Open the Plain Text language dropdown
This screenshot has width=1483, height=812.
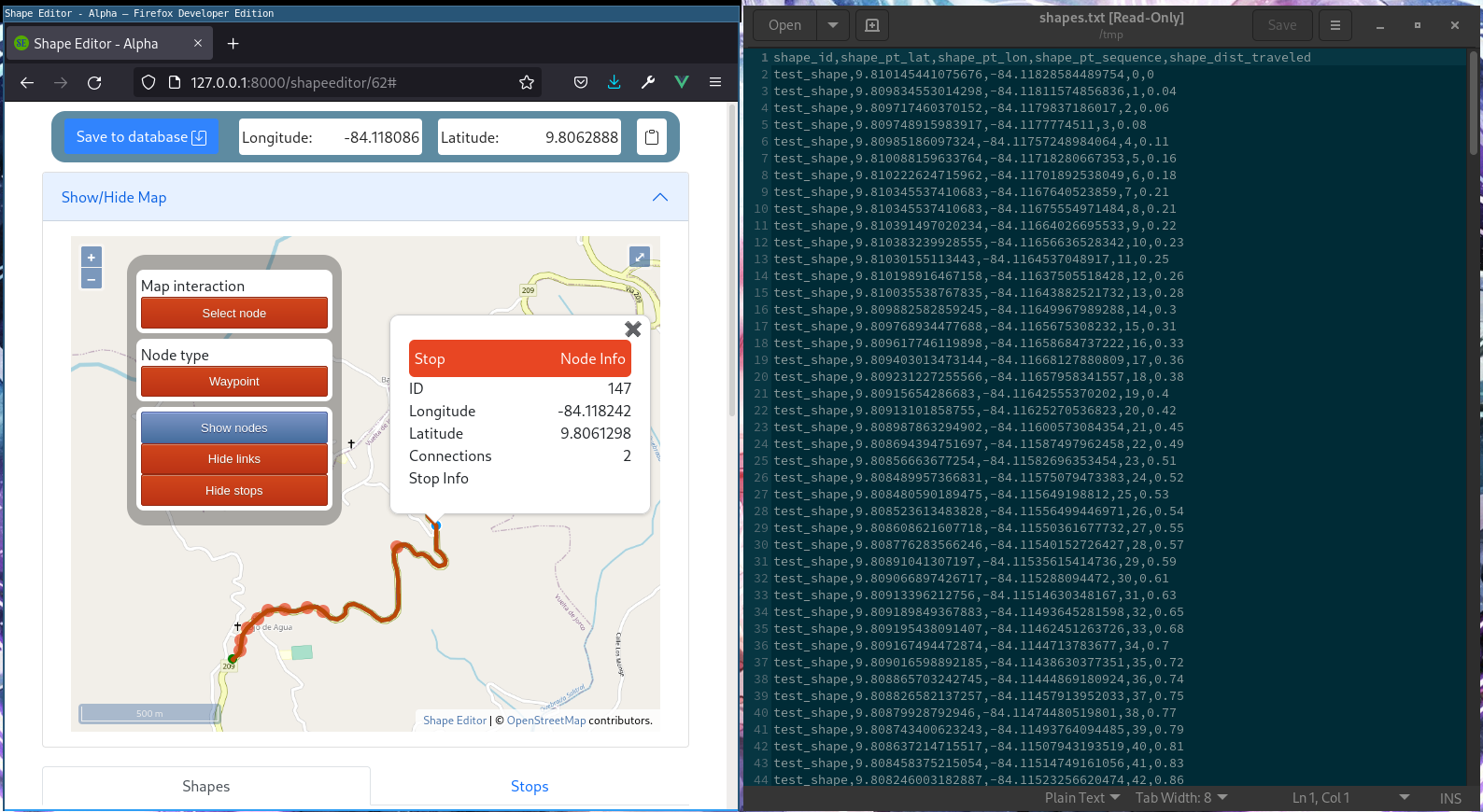click(1082, 798)
